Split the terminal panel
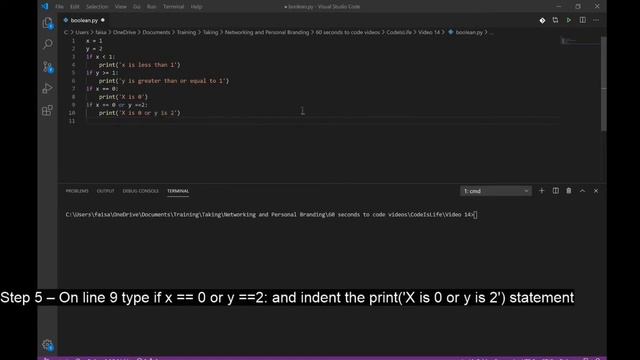Screen dimensions: 640x360 (556, 191)
